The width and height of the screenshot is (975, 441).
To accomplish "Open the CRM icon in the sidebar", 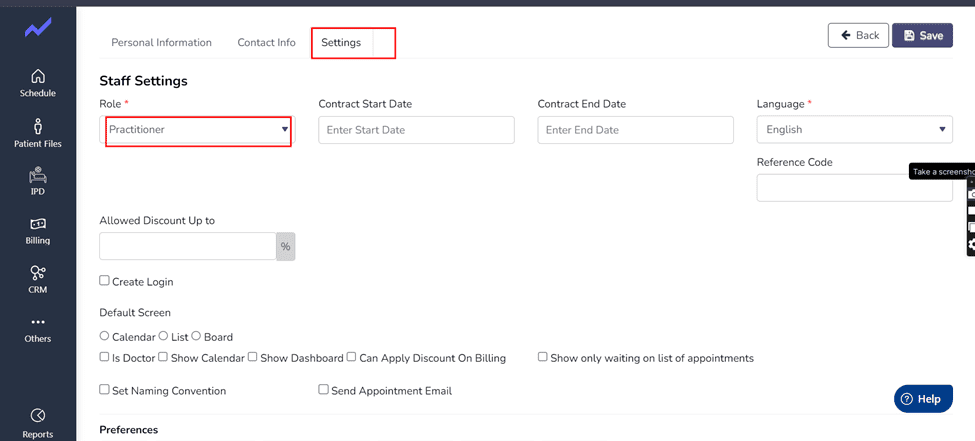I will pyautogui.click(x=38, y=272).
